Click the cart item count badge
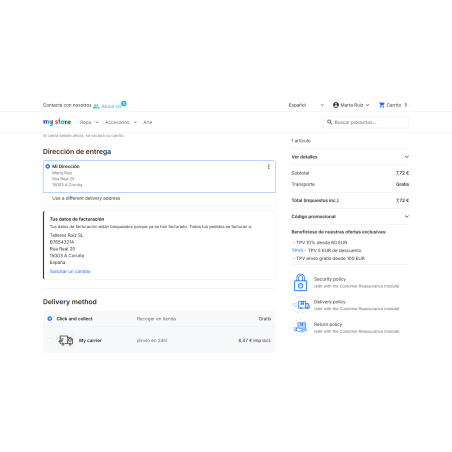Viewport: 452px width, 452px height. (x=406, y=105)
